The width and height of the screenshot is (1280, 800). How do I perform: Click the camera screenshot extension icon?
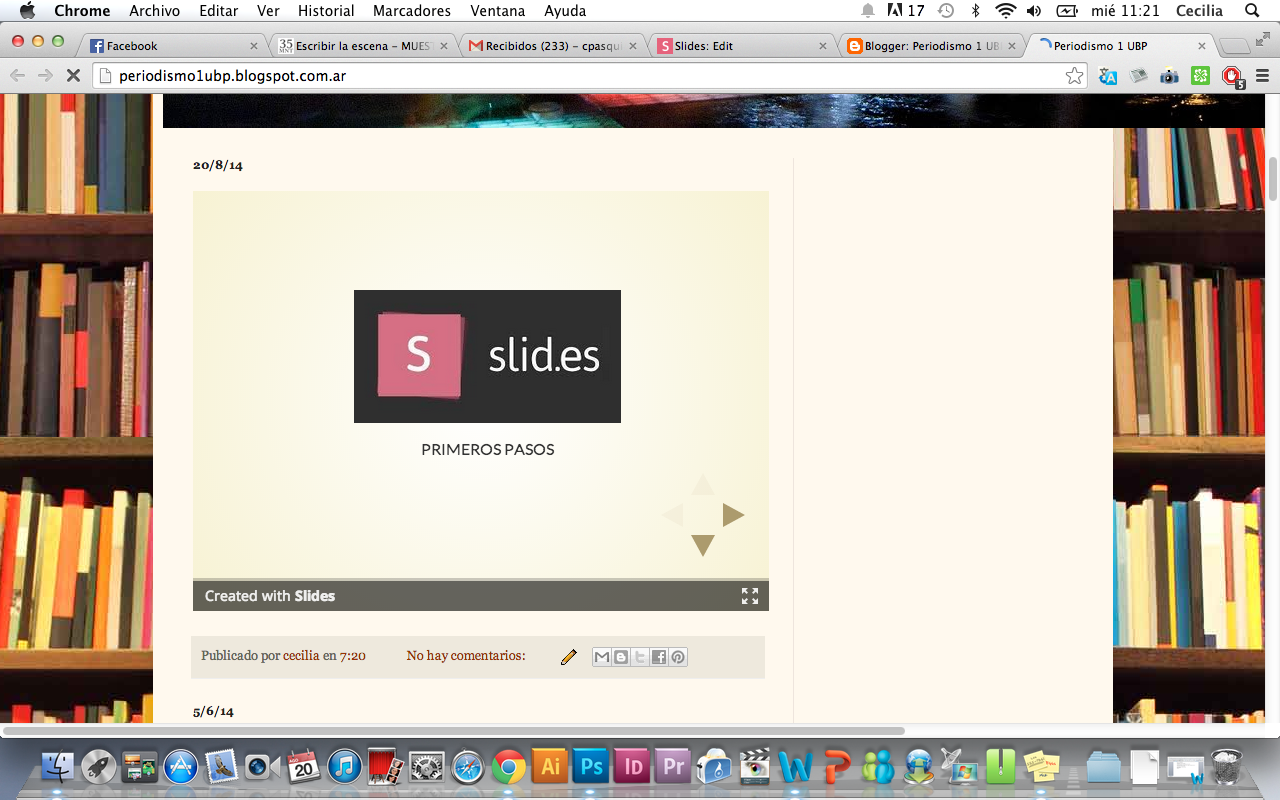coord(1169,76)
